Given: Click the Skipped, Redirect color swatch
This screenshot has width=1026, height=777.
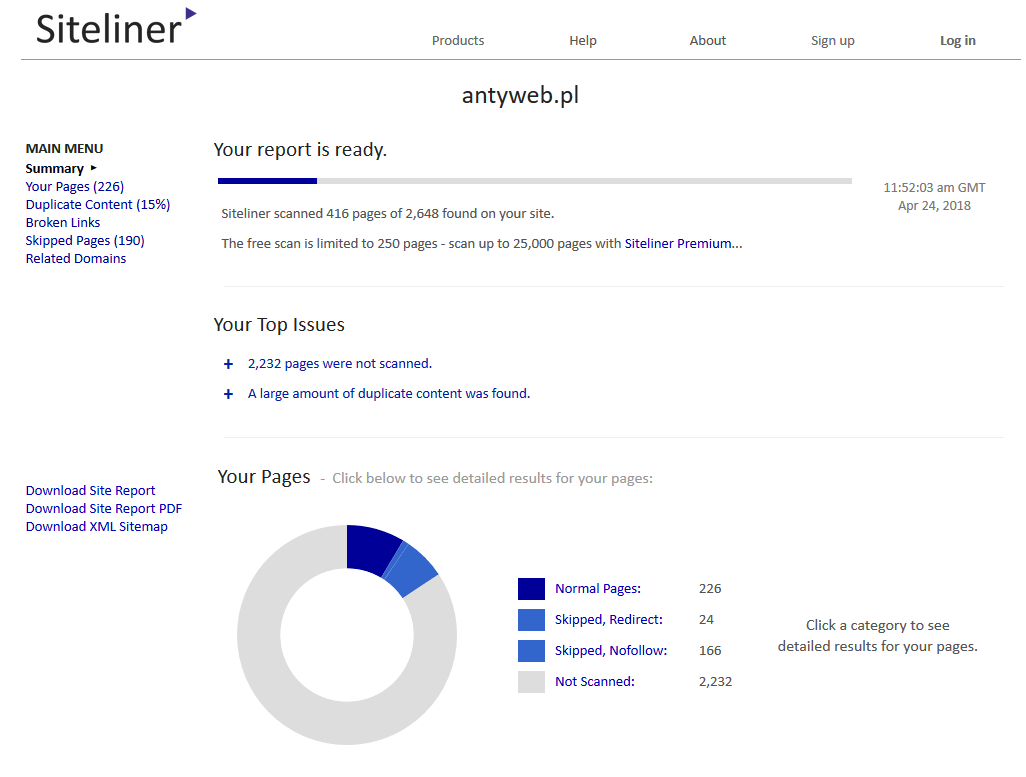Looking at the screenshot, I should [531, 620].
